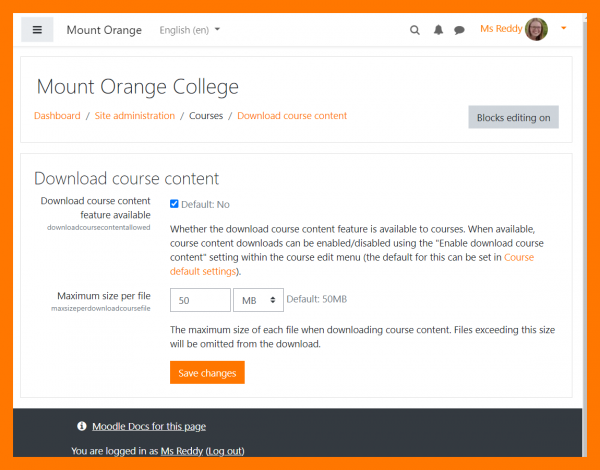Open the messaging speech bubble icon
600x470 pixels.
[x=459, y=30]
